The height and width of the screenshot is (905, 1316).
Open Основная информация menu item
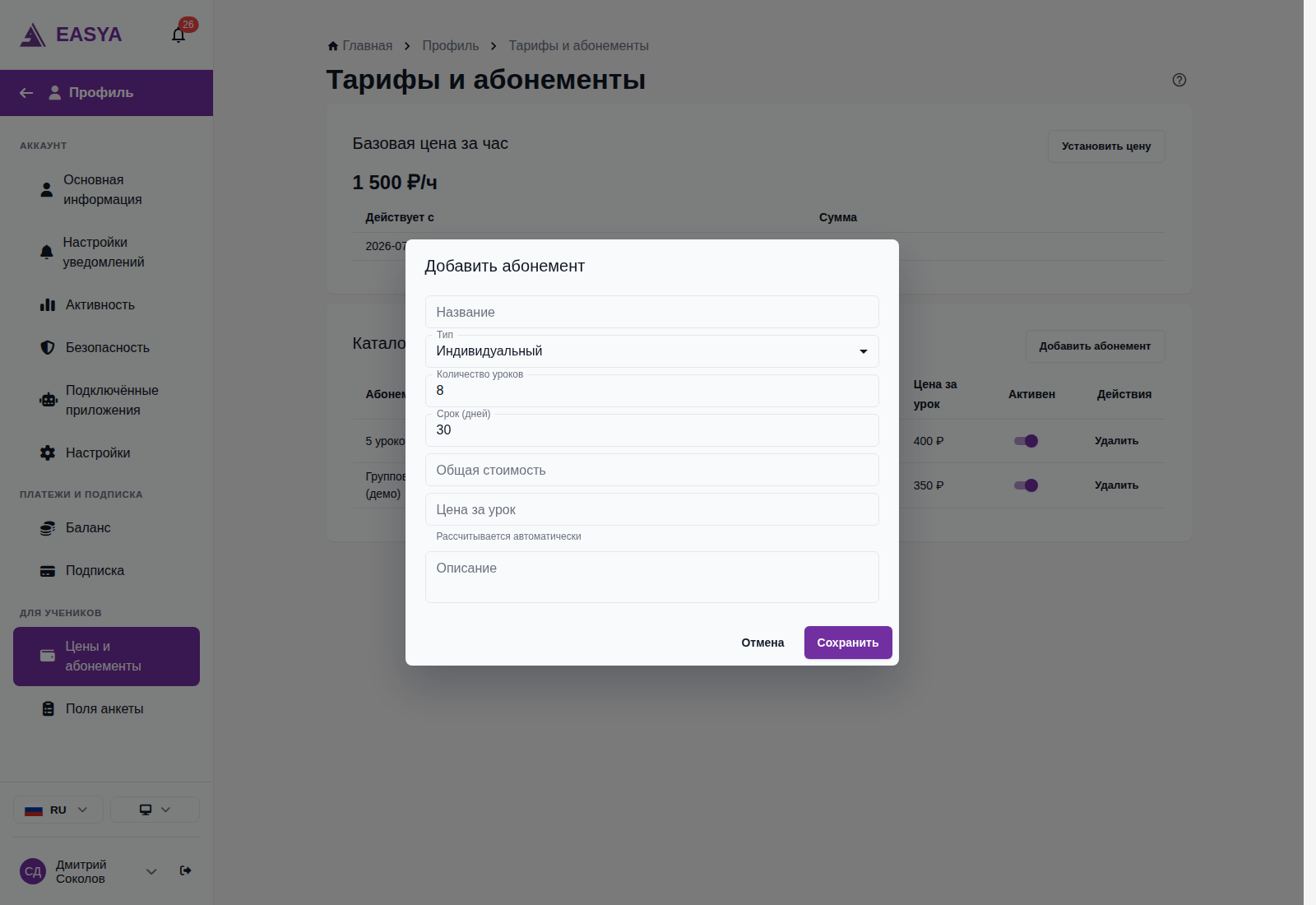pos(106,190)
